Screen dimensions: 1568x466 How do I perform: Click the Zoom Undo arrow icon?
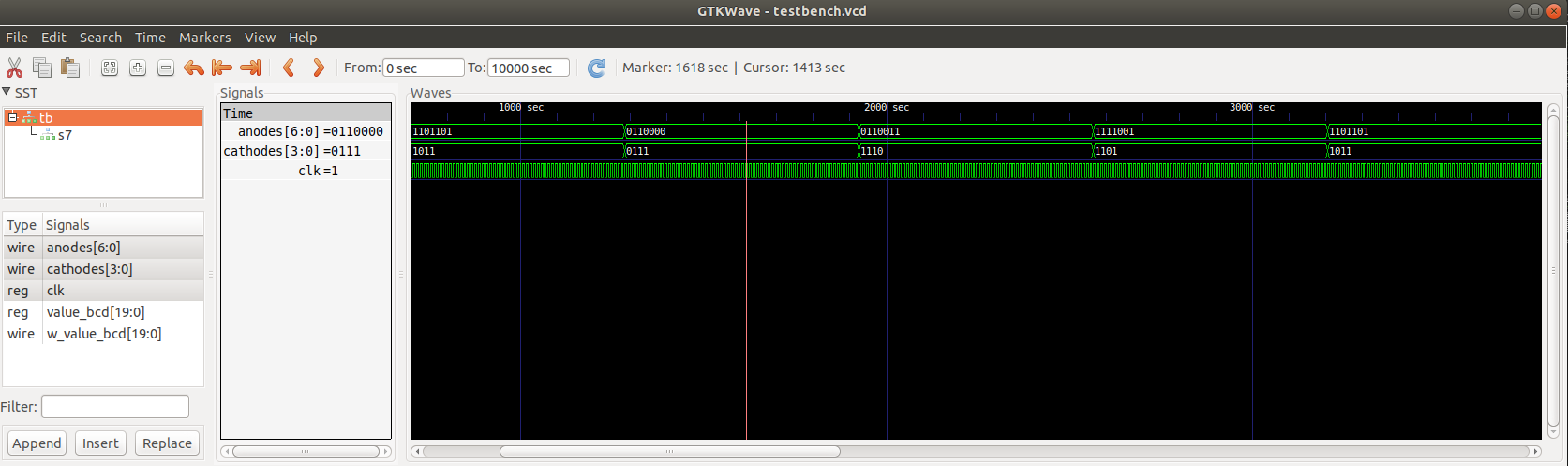tap(194, 68)
